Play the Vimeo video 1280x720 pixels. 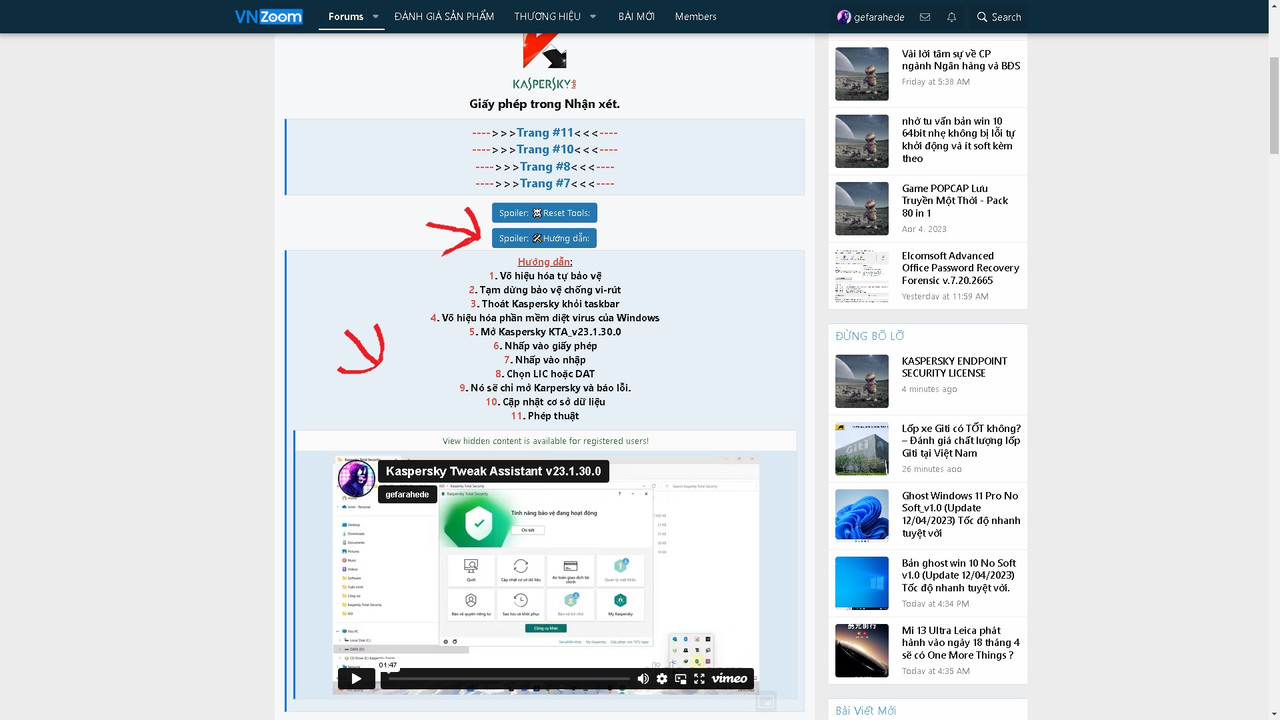tap(356, 679)
